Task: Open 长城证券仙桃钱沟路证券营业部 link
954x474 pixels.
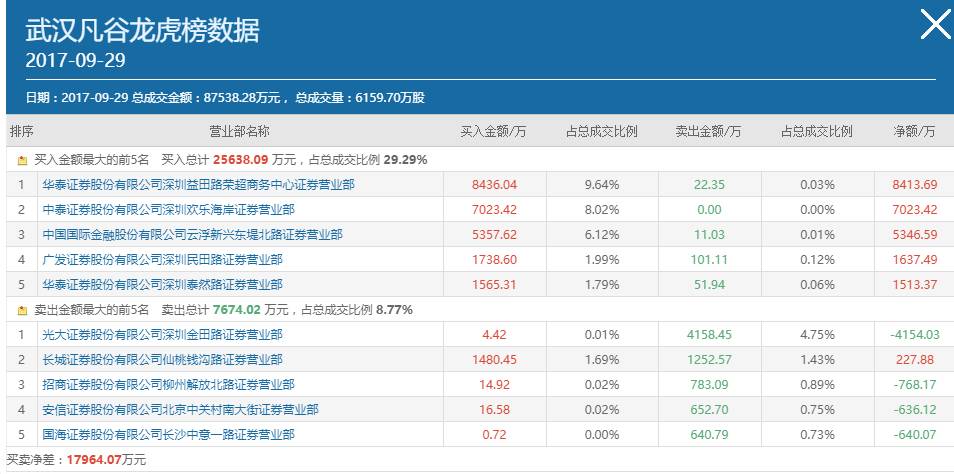Action: tap(162, 360)
